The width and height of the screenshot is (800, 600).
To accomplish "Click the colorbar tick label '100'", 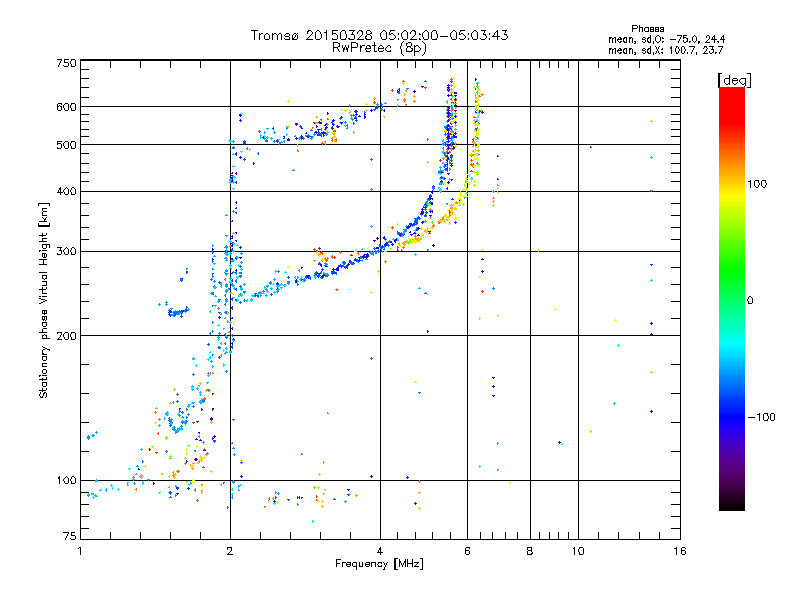I will (x=757, y=184).
